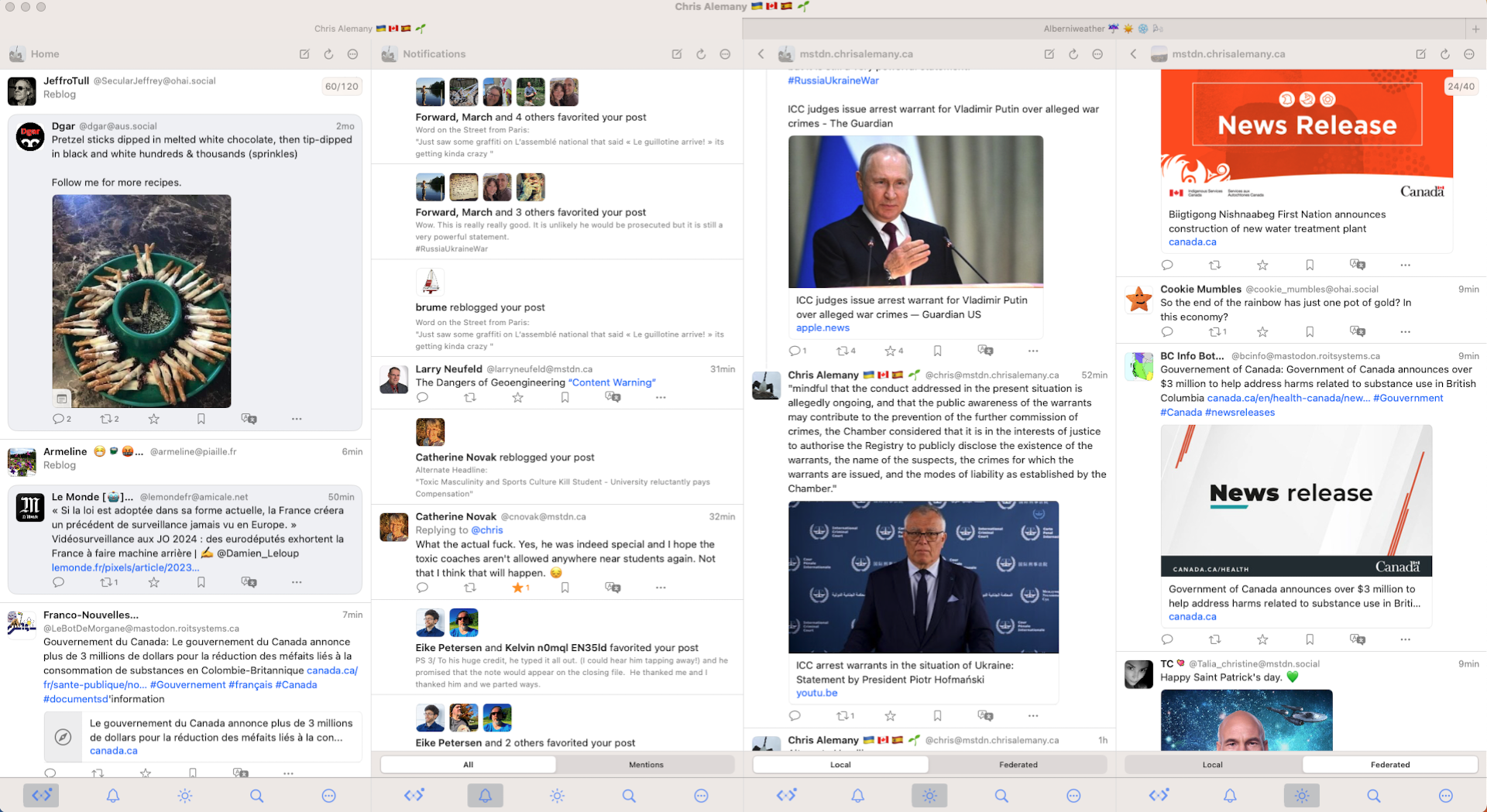Select the All notifications tab
The height and width of the screenshot is (812, 1487).
(468, 765)
